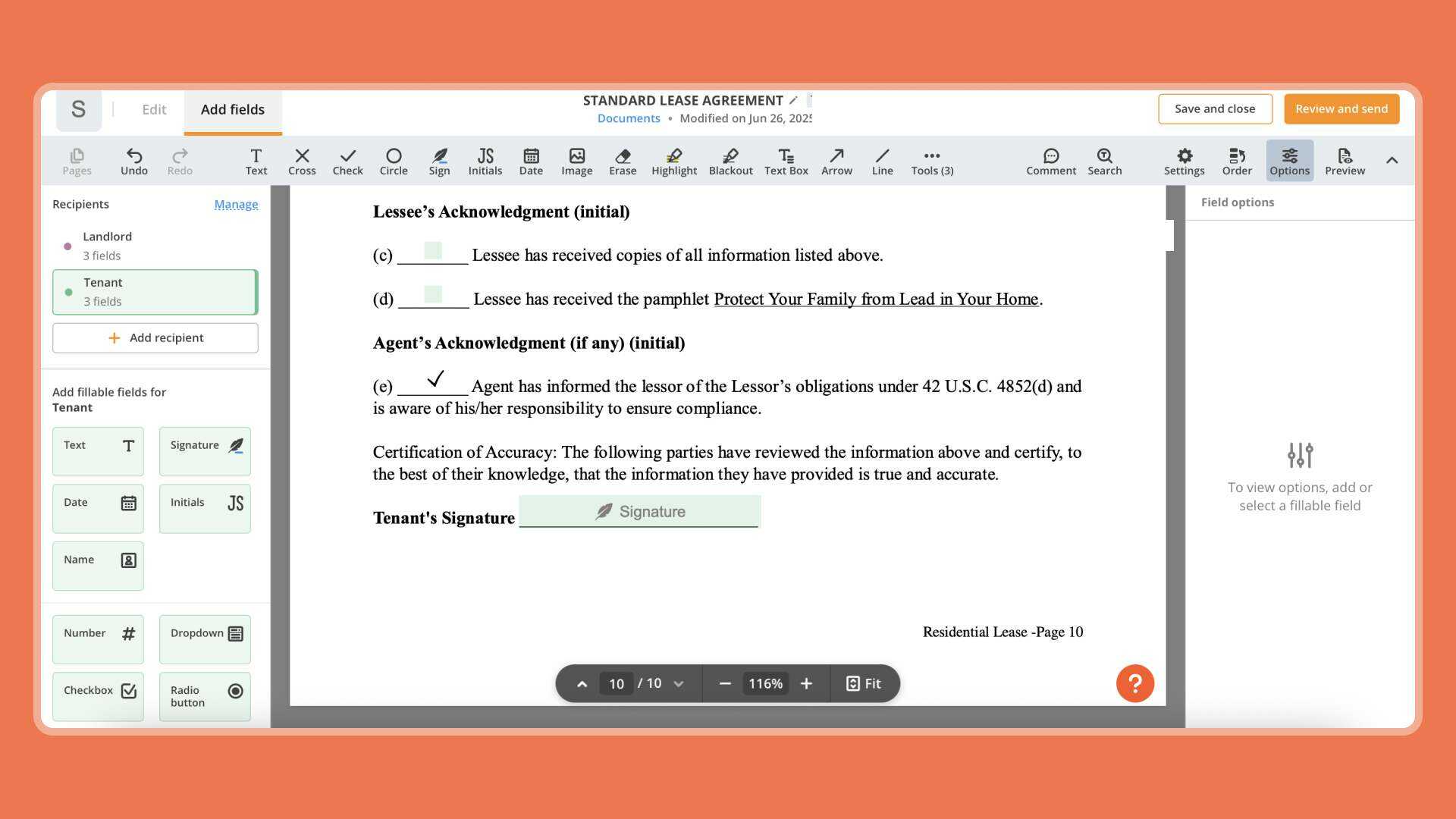Click the page number input field
The height and width of the screenshot is (819, 1456).
tap(616, 683)
